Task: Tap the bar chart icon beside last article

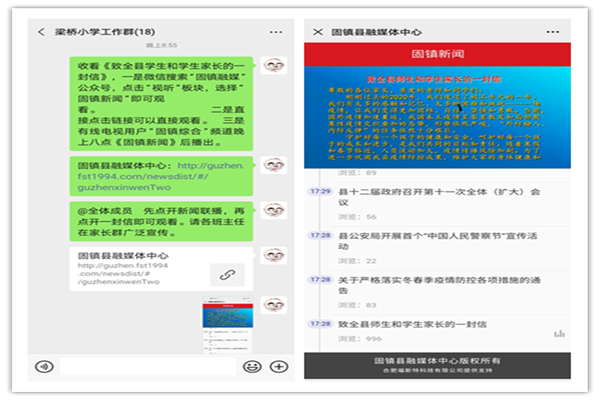Action: pyautogui.click(x=559, y=333)
